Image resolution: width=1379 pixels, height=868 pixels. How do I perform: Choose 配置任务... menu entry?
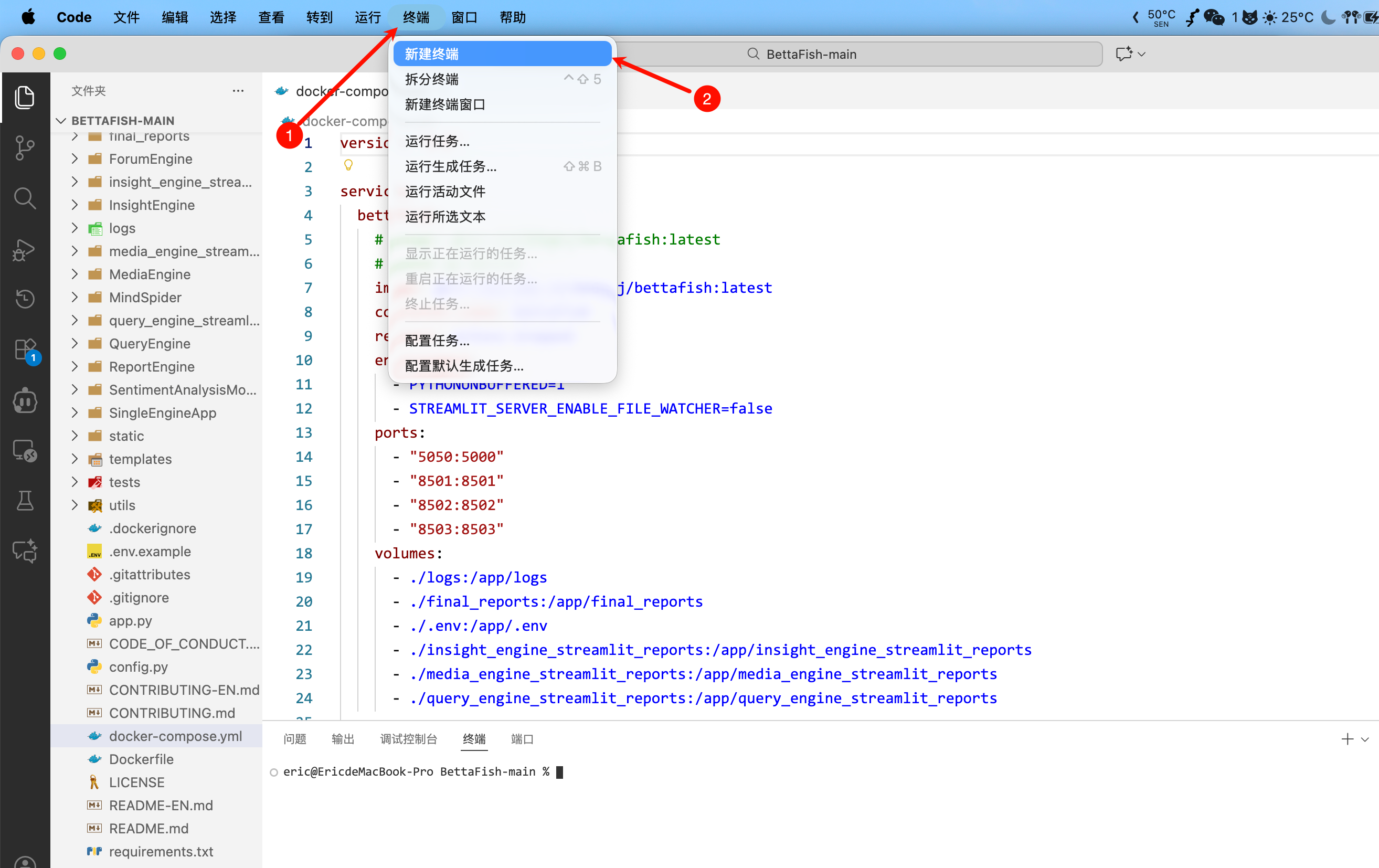pos(437,341)
